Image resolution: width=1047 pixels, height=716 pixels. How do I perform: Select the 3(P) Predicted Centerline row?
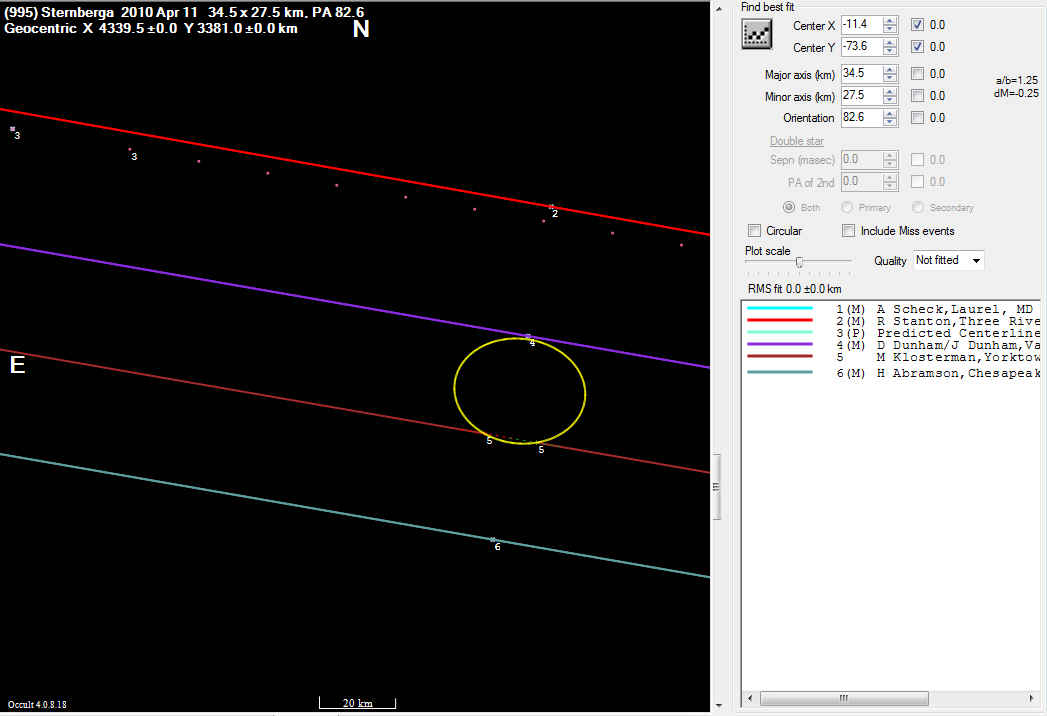pyautogui.click(x=891, y=333)
